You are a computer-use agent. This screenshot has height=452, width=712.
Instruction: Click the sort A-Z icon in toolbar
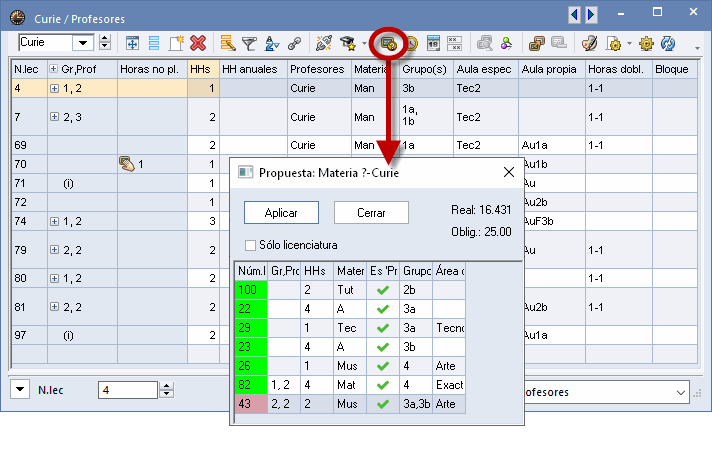(x=272, y=43)
